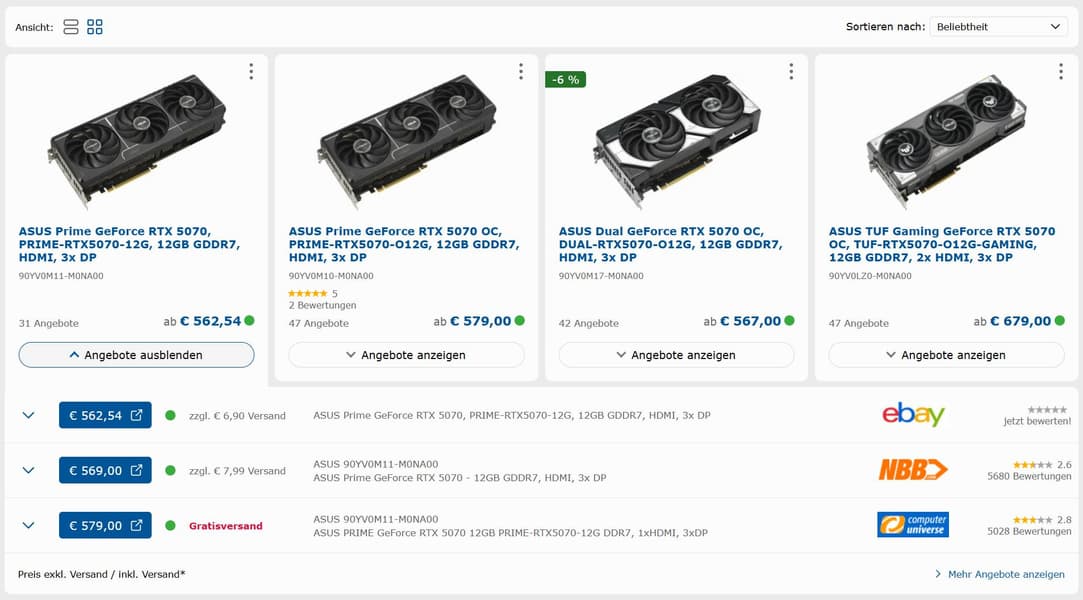Viewport: 1083px width, 600px height.
Task: Show offers for ASUS Dual RTX 5070 OC
Action: 676,355
